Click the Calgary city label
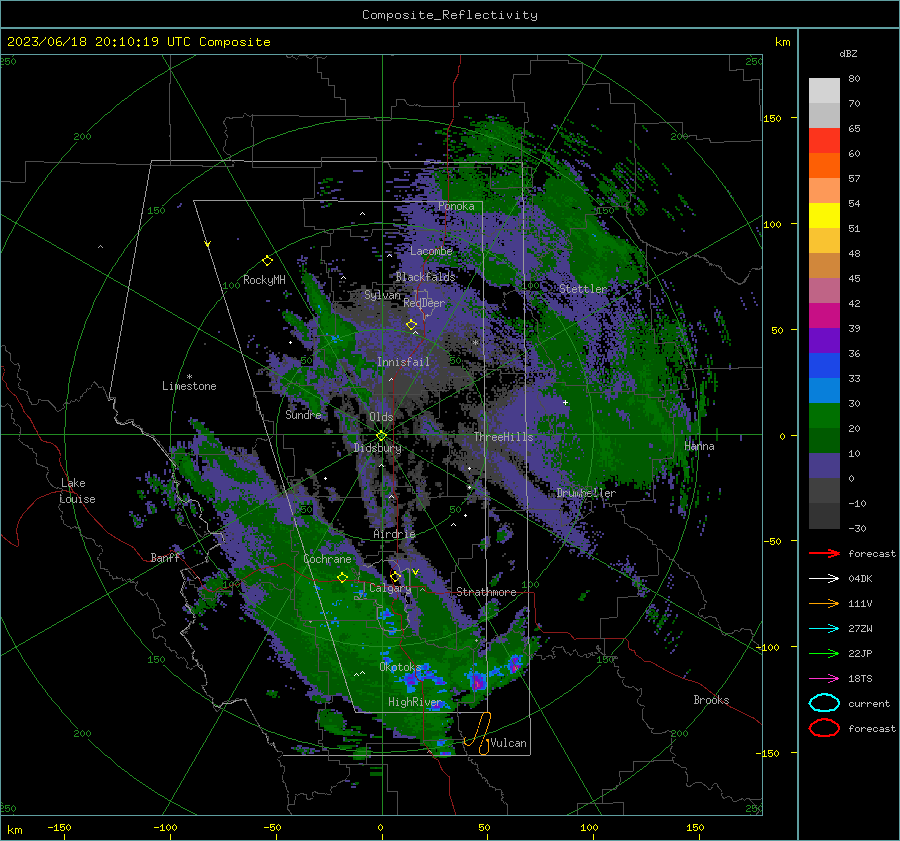900x841 pixels. (390, 588)
